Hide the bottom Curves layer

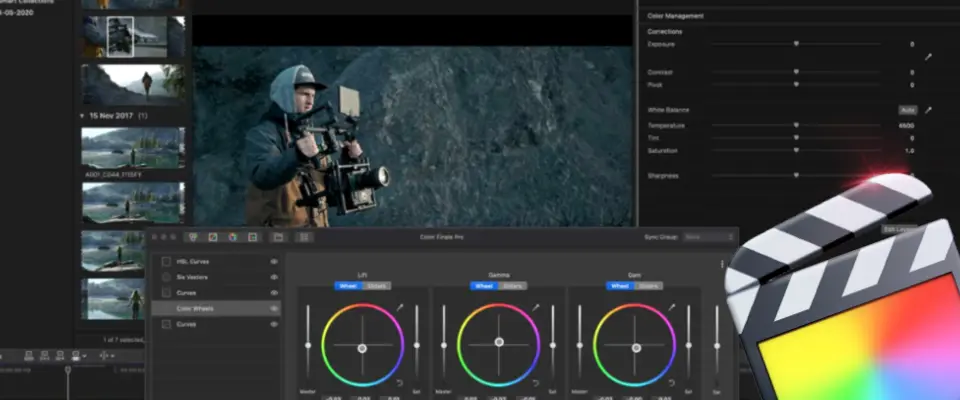[274, 325]
